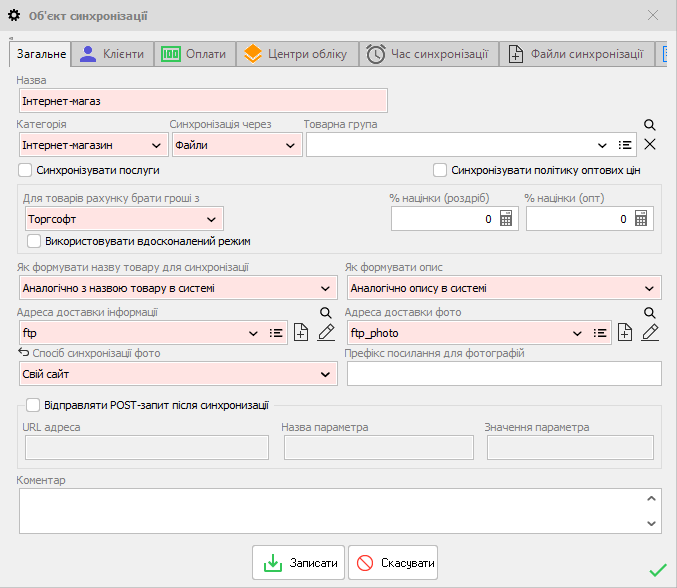Click search magnifier above Товарна група
This screenshot has height=588, width=677.
[x=649, y=125]
